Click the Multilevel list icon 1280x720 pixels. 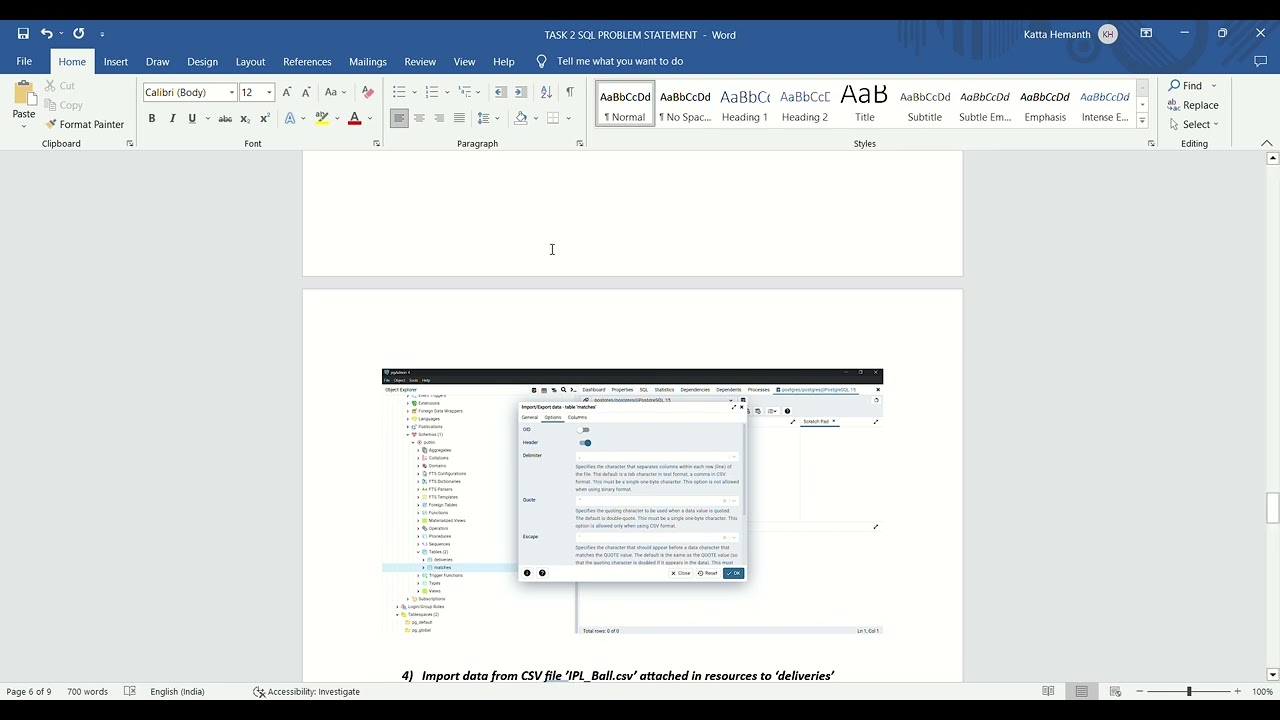click(465, 92)
